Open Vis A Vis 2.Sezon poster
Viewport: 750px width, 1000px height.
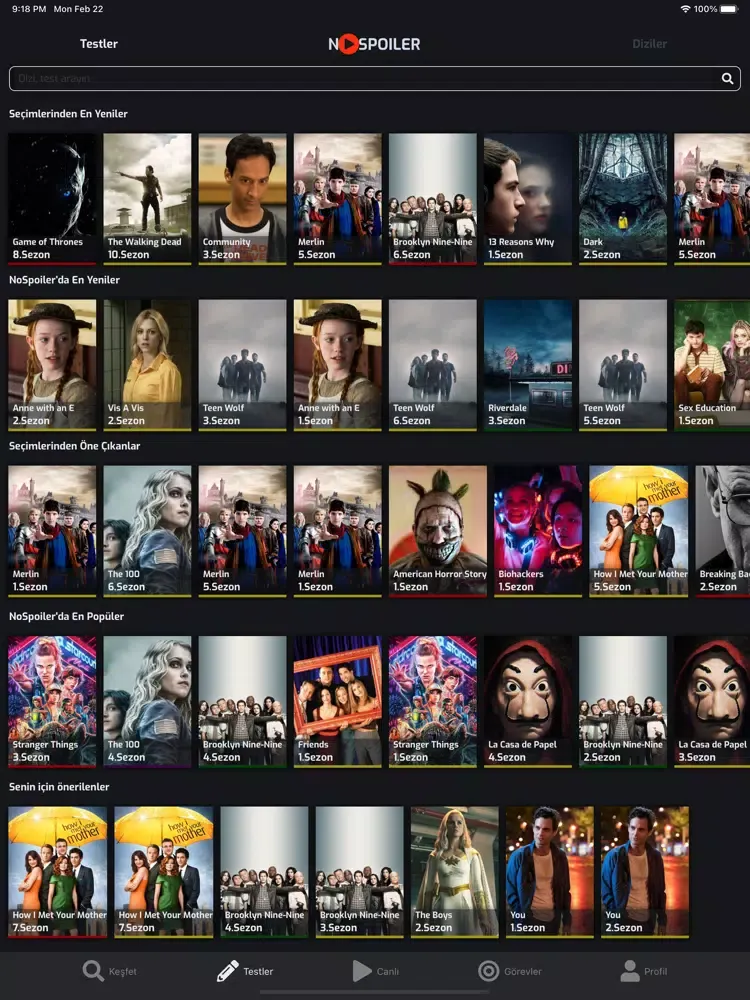click(x=147, y=365)
